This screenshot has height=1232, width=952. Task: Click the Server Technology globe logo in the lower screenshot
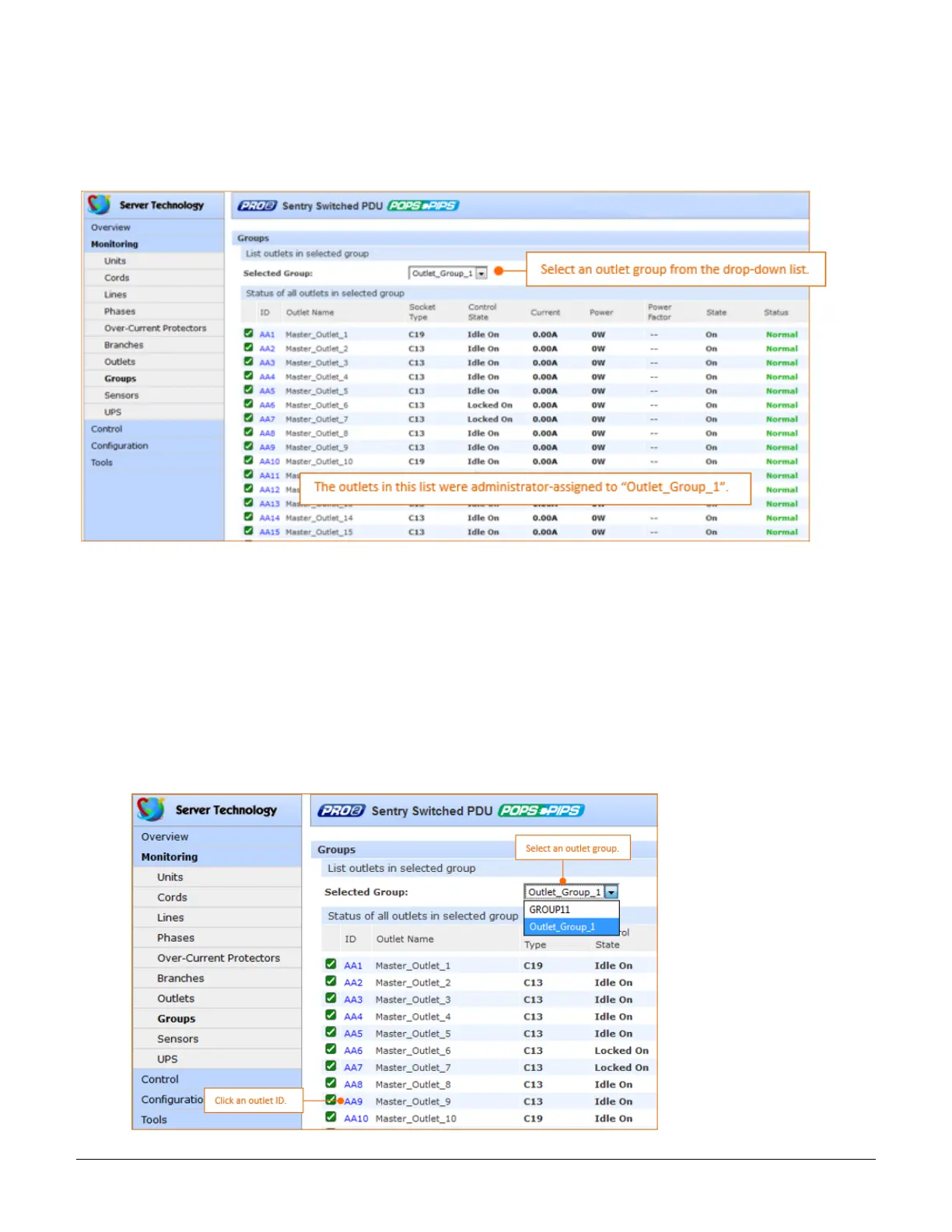151,809
